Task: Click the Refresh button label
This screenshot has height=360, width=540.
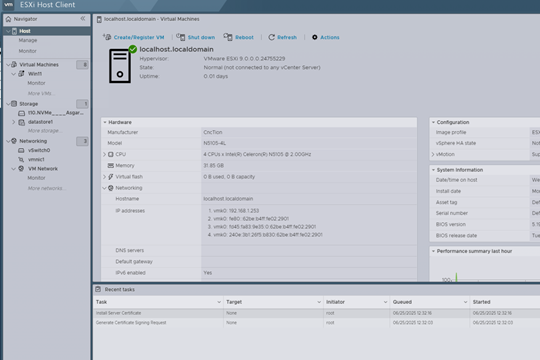Action: [x=287, y=37]
